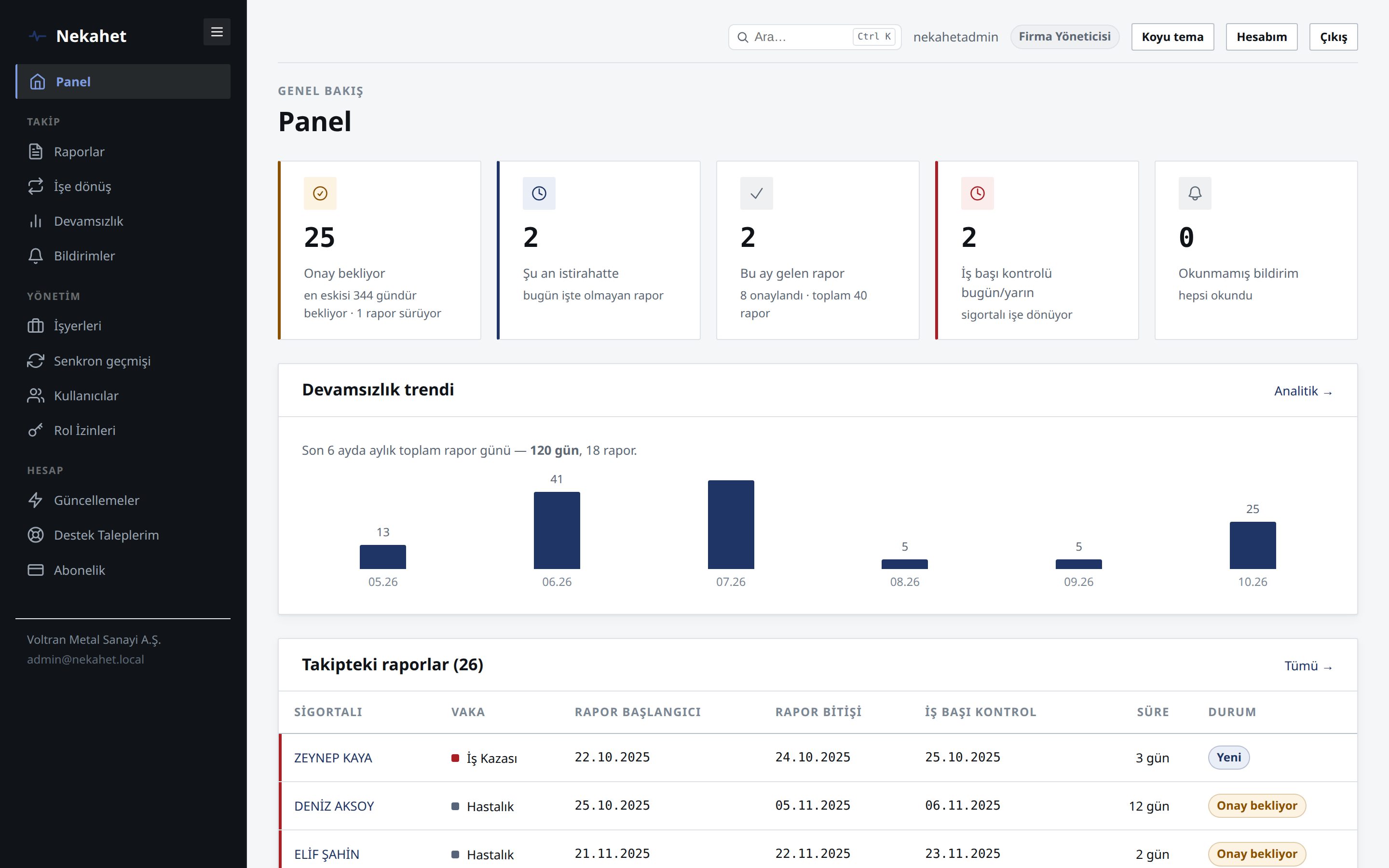This screenshot has height=868, width=1389.
Task: Click DENİZ AKSOY's Onay bekliyor badge
Action: click(x=1256, y=805)
